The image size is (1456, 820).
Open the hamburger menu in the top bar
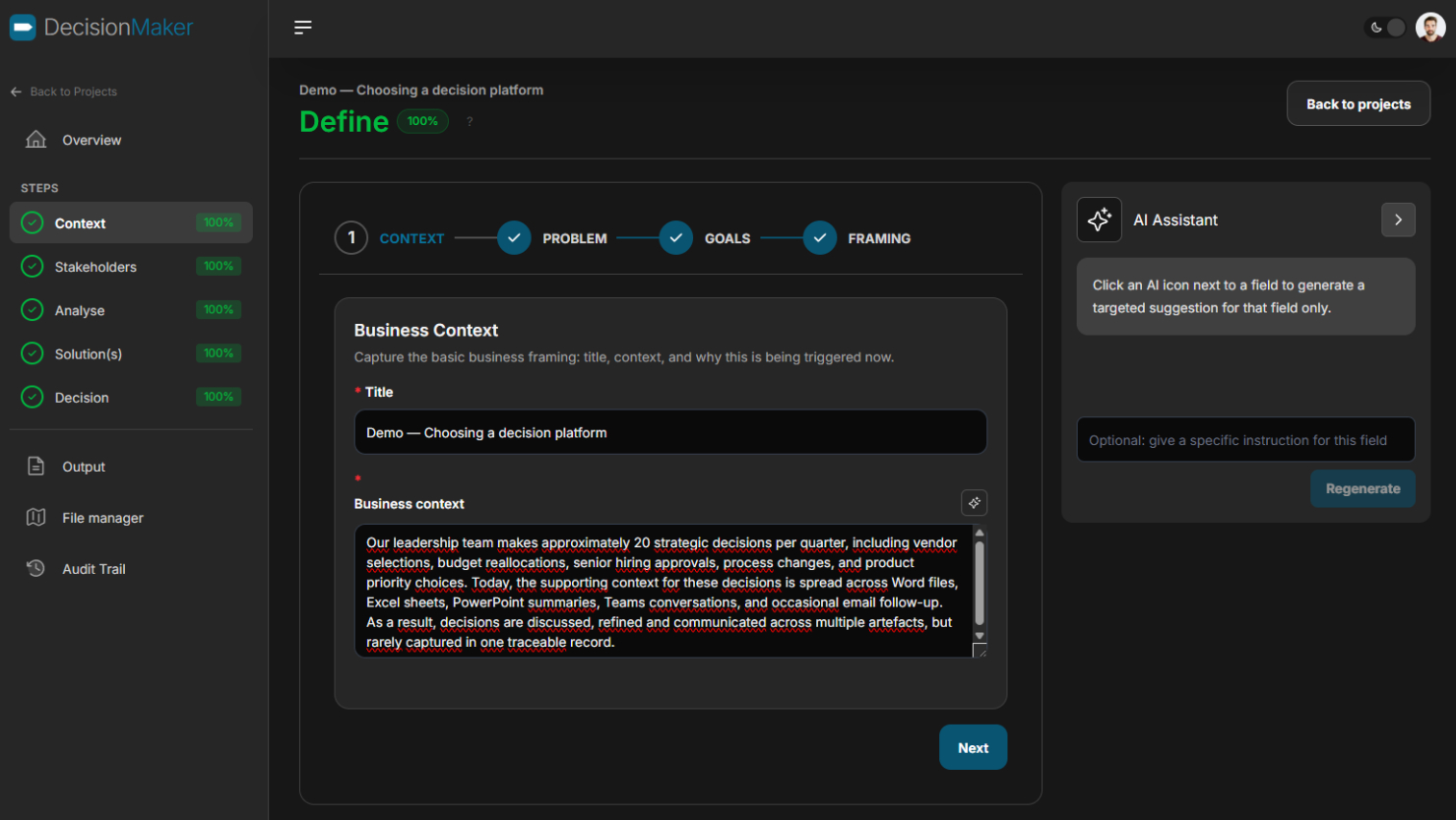[302, 28]
